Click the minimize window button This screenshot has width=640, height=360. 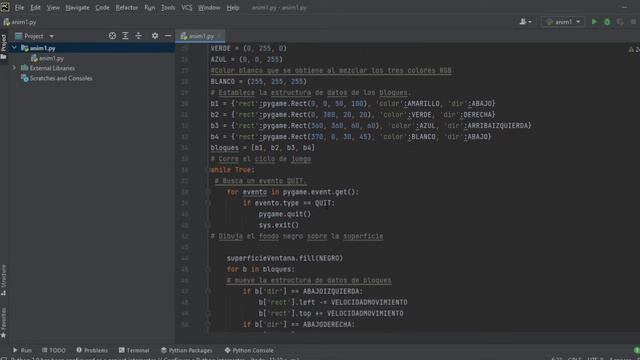click(624, 7)
